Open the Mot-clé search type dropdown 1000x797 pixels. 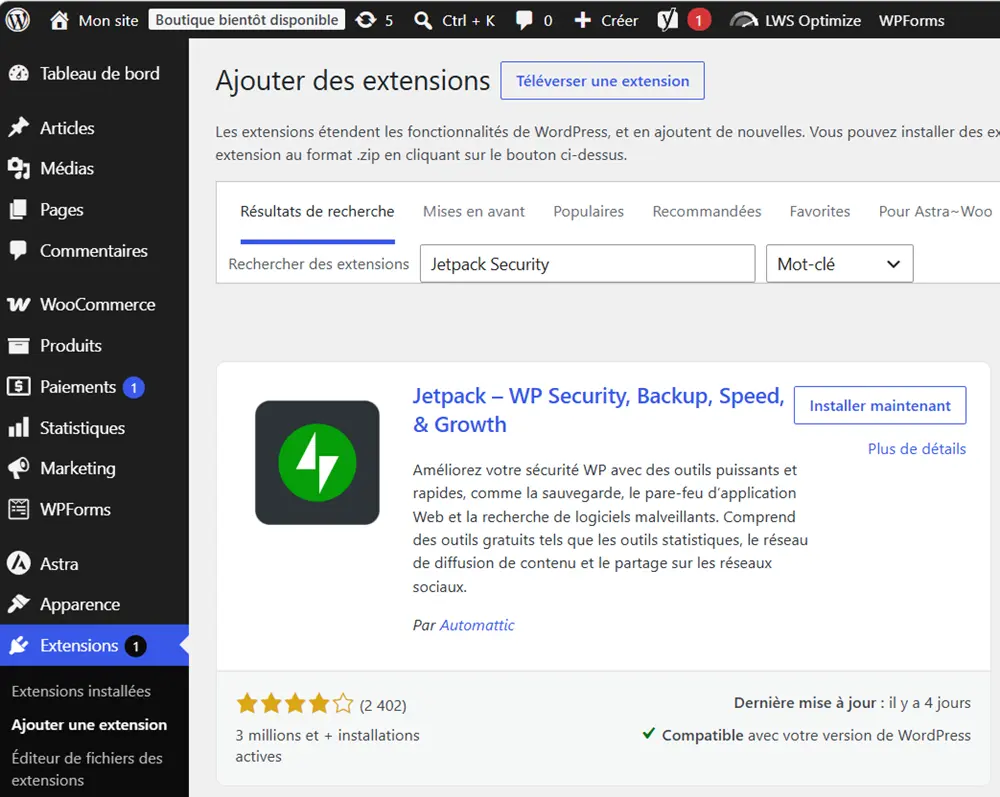tap(839, 263)
